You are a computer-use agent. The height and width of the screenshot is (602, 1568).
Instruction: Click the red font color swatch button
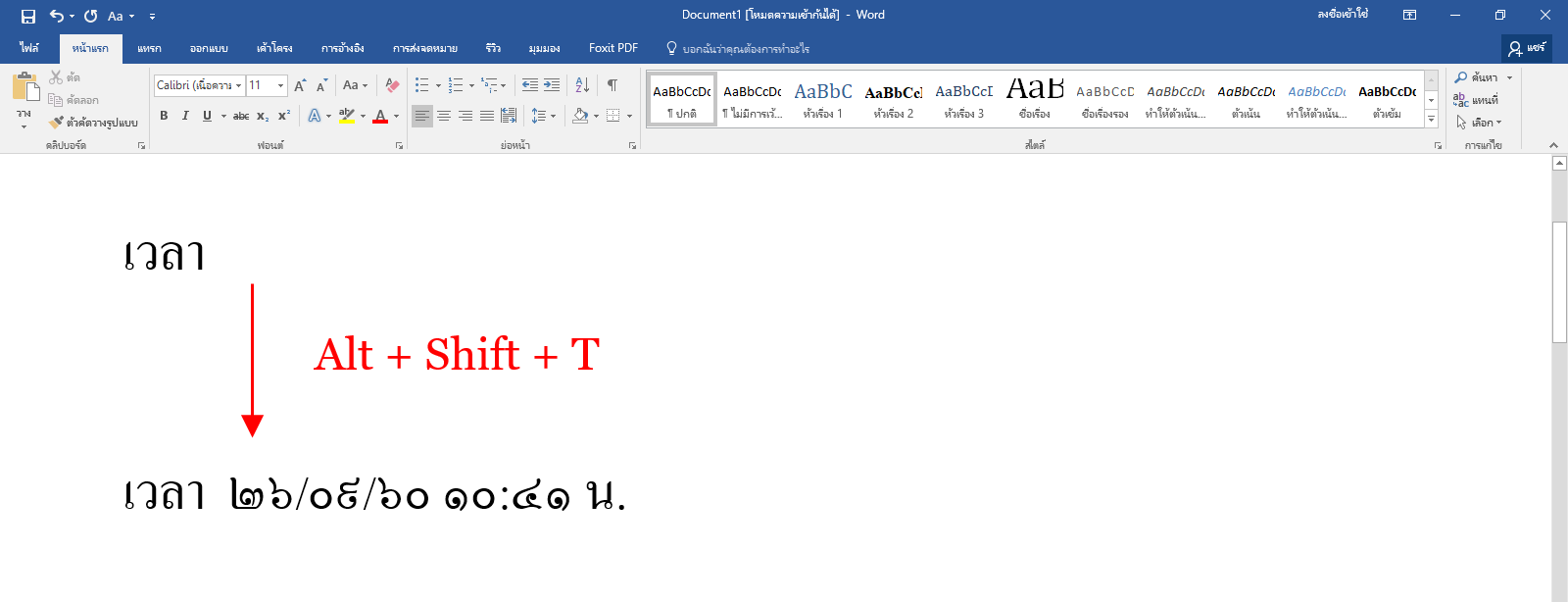coord(380,116)
